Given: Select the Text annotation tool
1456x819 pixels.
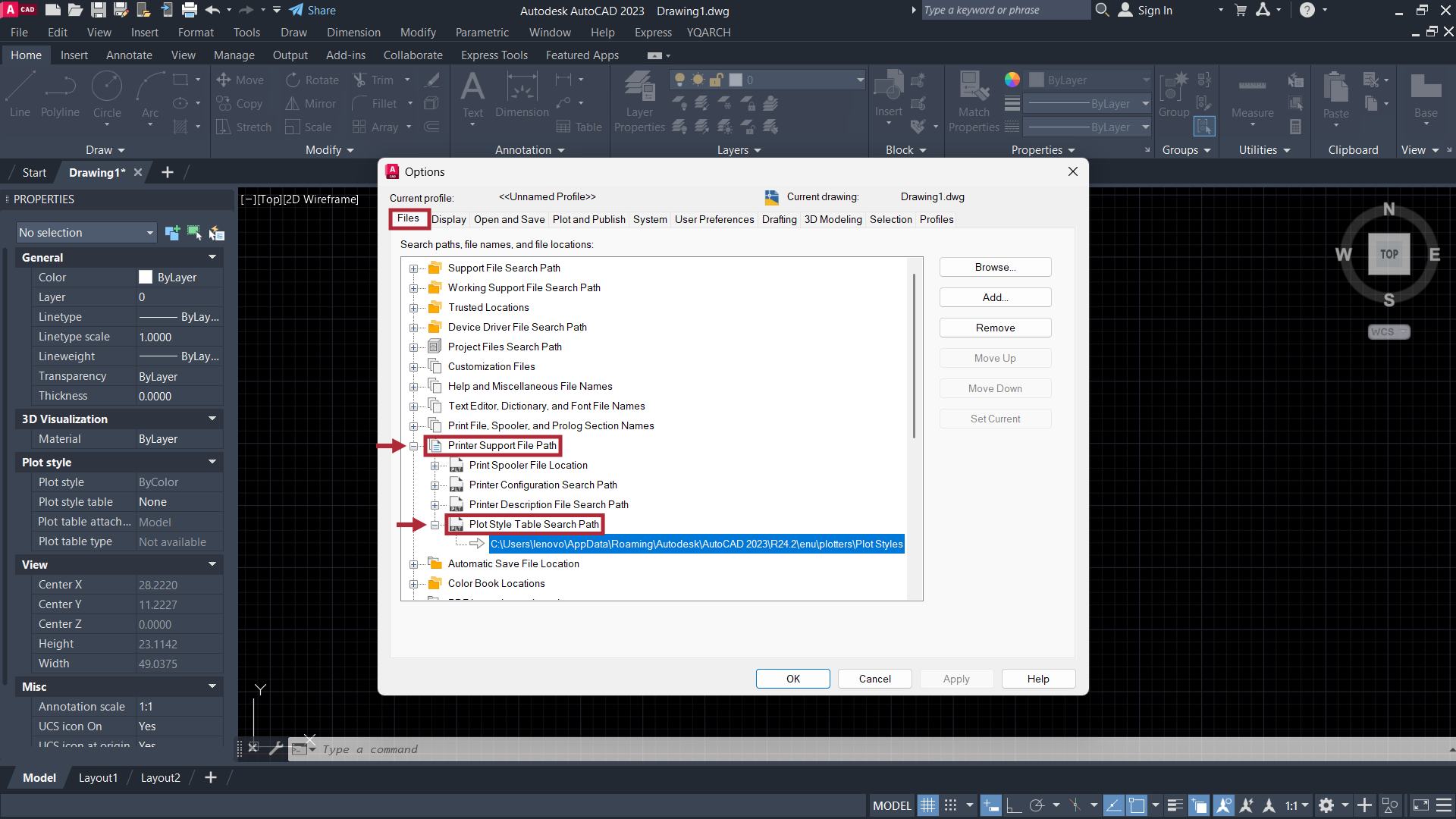Looking at the screenshot, I should 472,96.
